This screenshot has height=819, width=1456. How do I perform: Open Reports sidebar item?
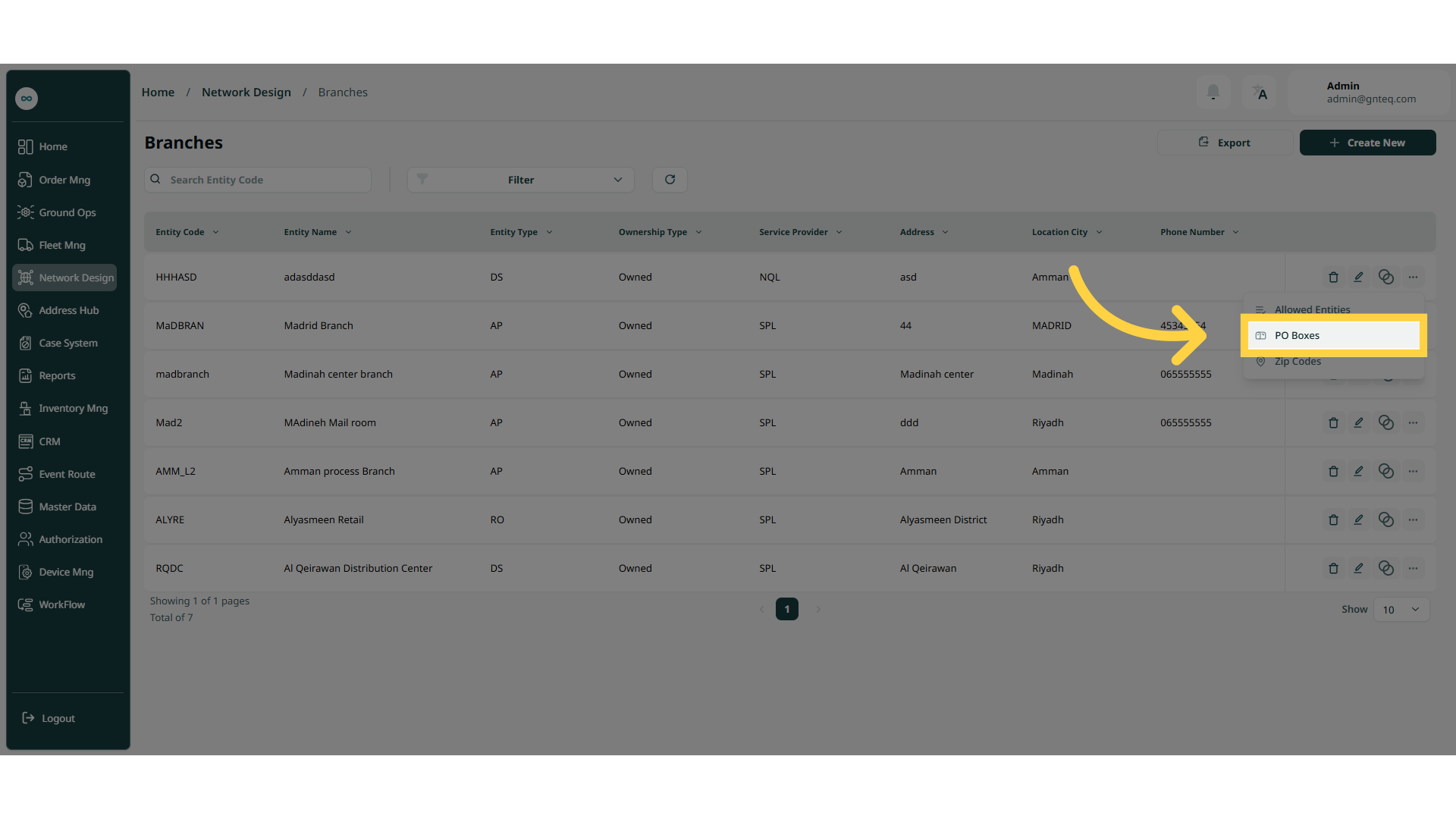point(64,375)
